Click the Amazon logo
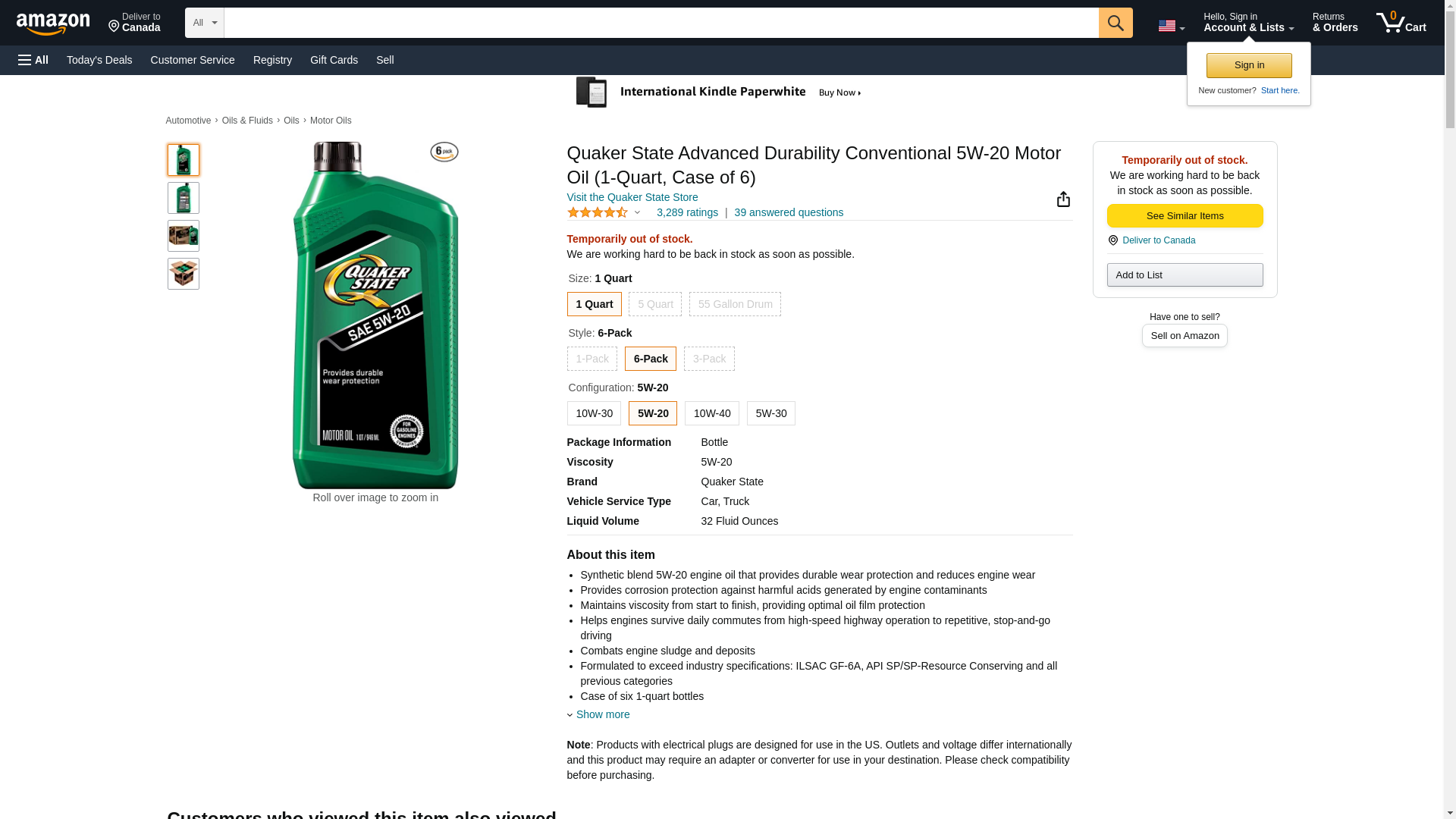1456x819 pixels. 53,24
